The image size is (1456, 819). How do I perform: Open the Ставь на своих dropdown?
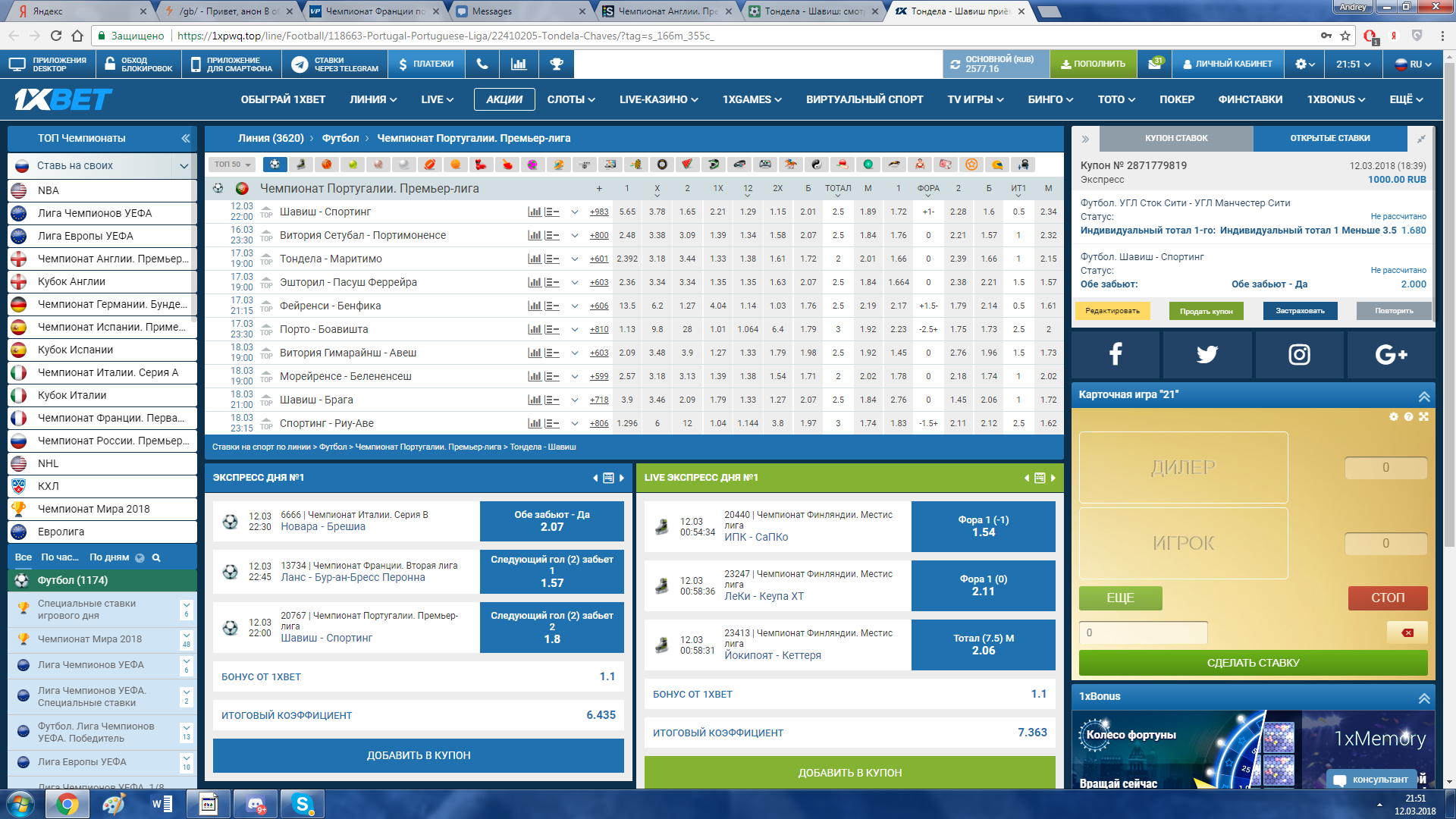point(184,165)
